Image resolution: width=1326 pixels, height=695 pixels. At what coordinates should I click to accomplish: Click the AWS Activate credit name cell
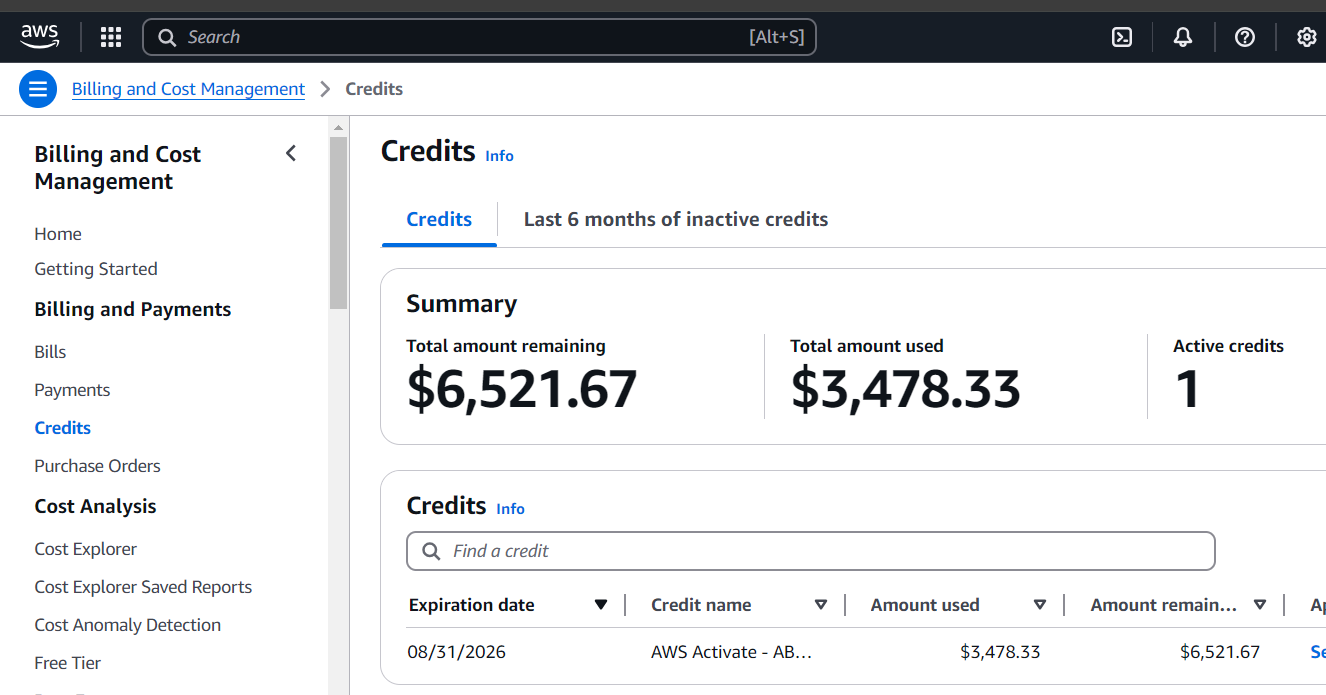pos(732,652)
